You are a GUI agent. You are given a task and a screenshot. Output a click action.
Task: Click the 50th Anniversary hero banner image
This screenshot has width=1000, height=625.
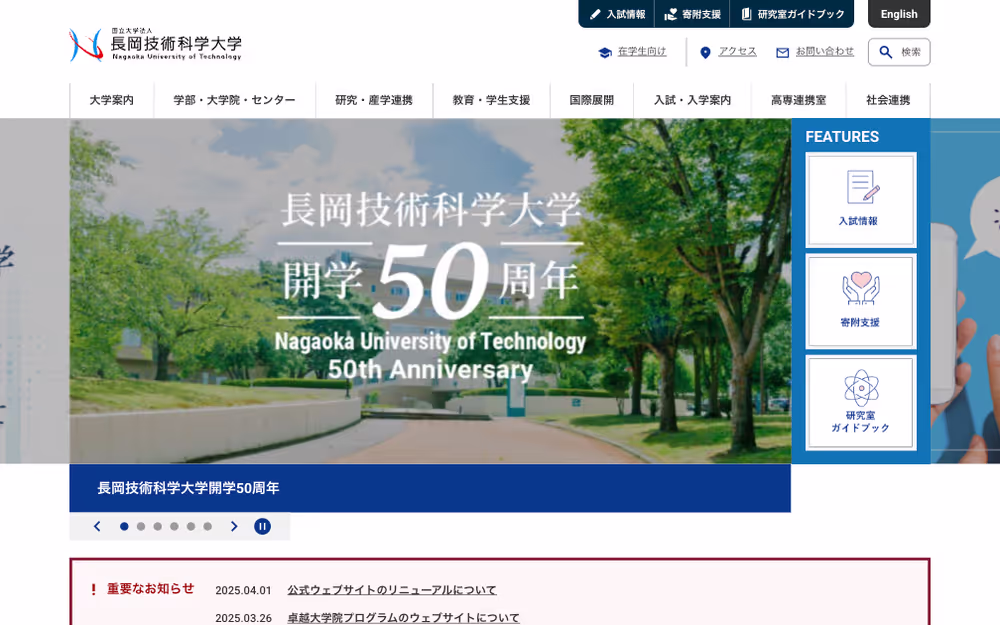430,291
